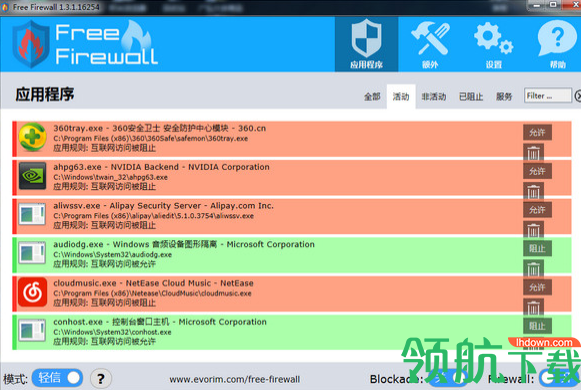
Task: Toggle the 轻信 mode switch
Action: pos(57,378)
